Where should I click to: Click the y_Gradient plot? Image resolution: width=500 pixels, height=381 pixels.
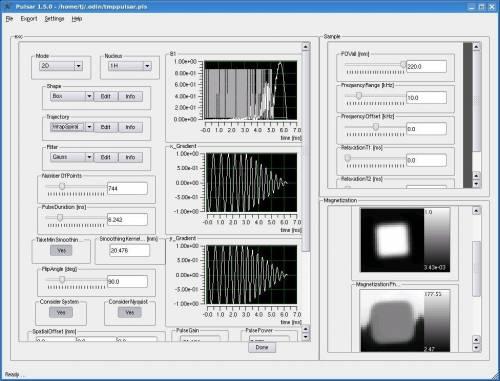point(251,275)
